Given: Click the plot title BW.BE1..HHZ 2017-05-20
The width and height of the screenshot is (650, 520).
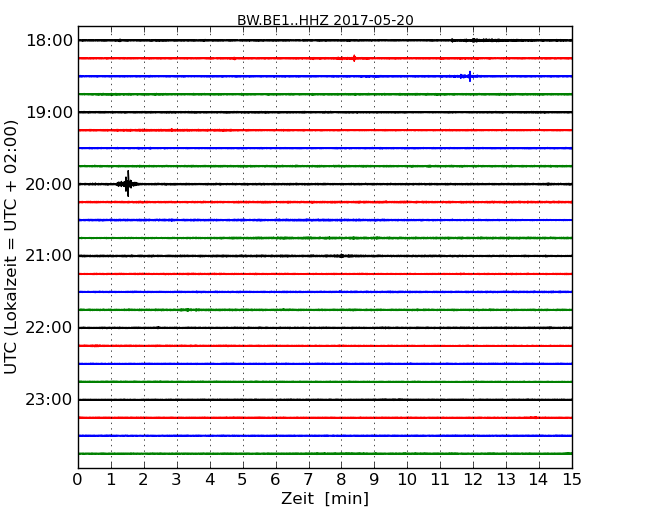Looking at the screenshot, I should point(325,20).
